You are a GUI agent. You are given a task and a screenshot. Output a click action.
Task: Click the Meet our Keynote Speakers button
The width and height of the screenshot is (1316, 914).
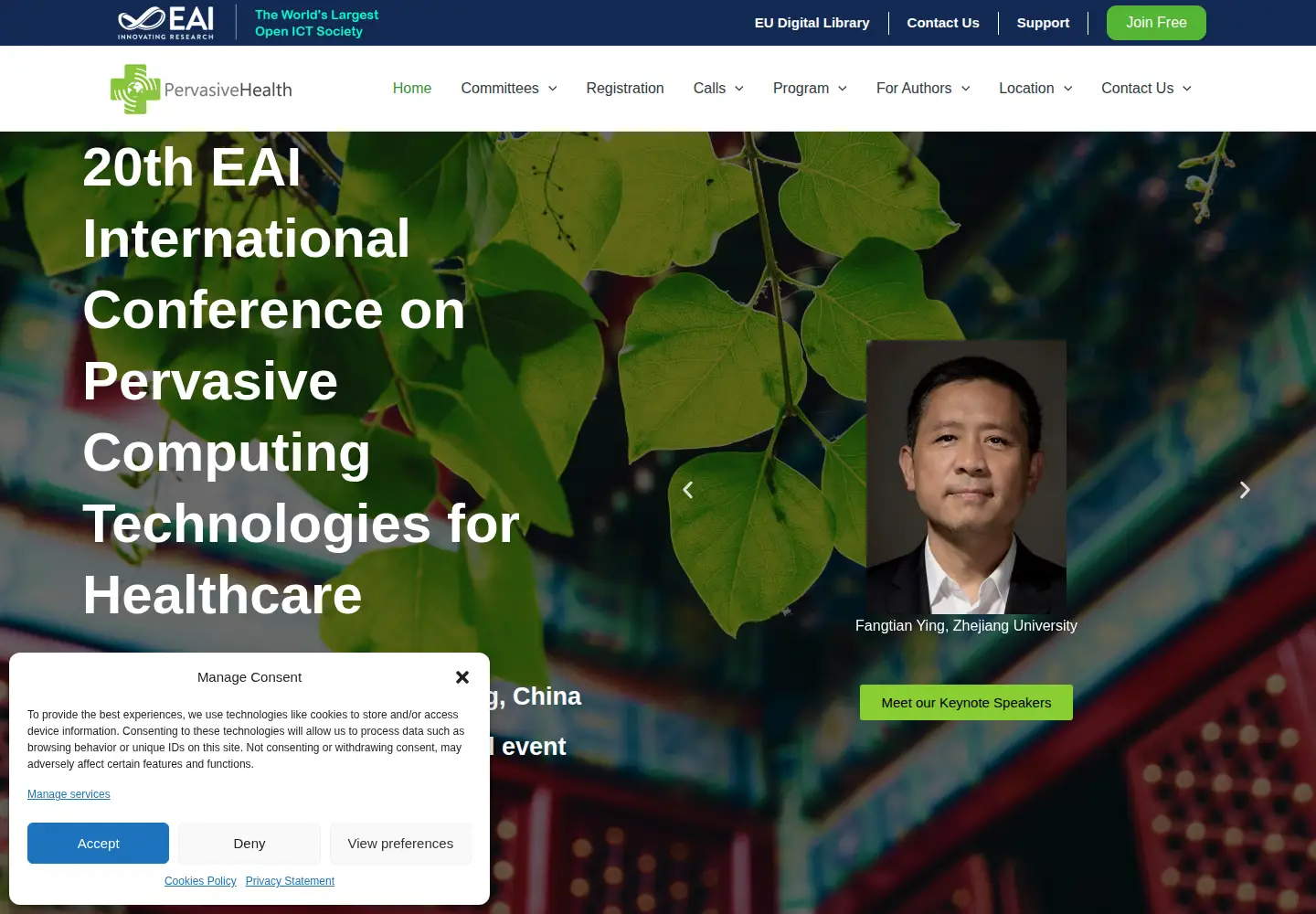[966, 703]
